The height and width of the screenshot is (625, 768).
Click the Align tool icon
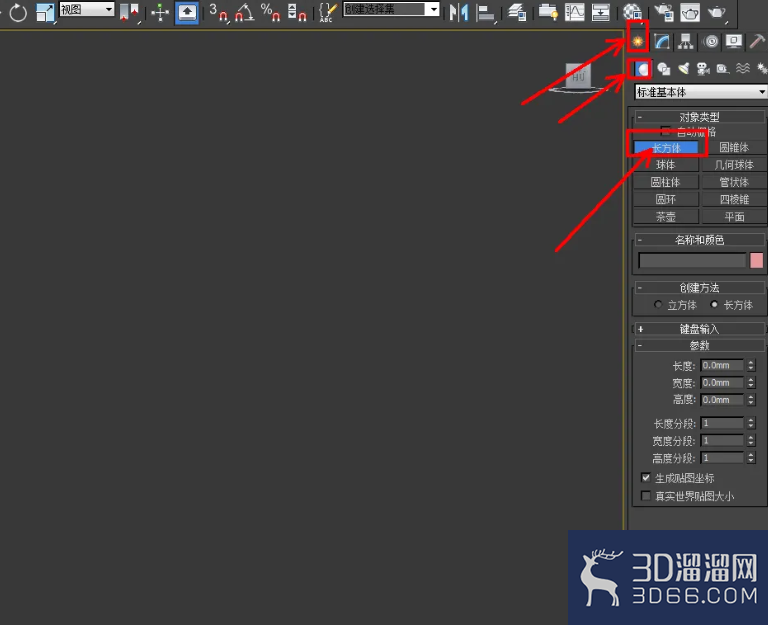[485, 12]
